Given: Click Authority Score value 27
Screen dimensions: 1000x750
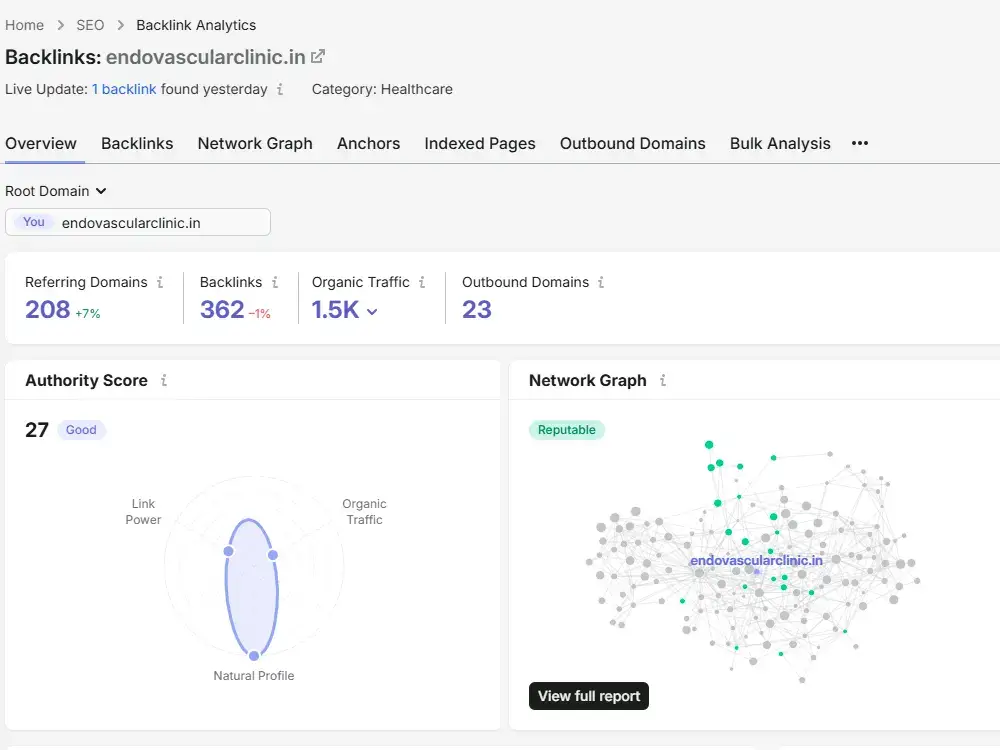Looking at the screenshot, I should pos(36,430).
